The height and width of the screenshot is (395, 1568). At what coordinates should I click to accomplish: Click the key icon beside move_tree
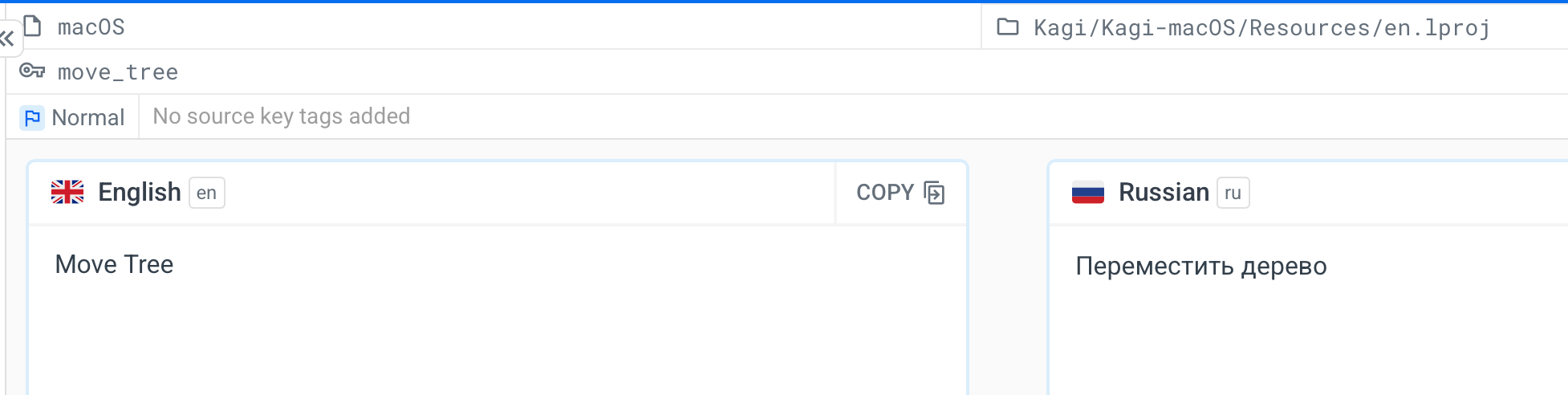click(32, 71)
